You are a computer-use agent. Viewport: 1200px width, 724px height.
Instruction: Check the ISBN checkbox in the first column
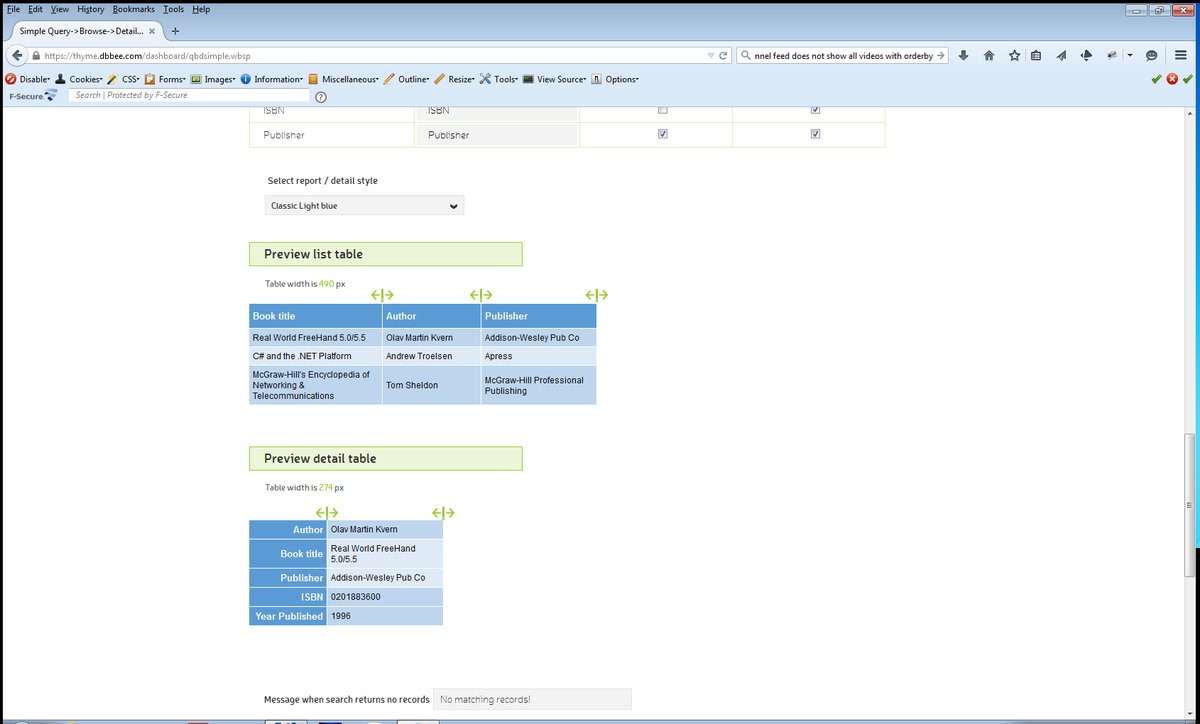(x=662, y=110)
